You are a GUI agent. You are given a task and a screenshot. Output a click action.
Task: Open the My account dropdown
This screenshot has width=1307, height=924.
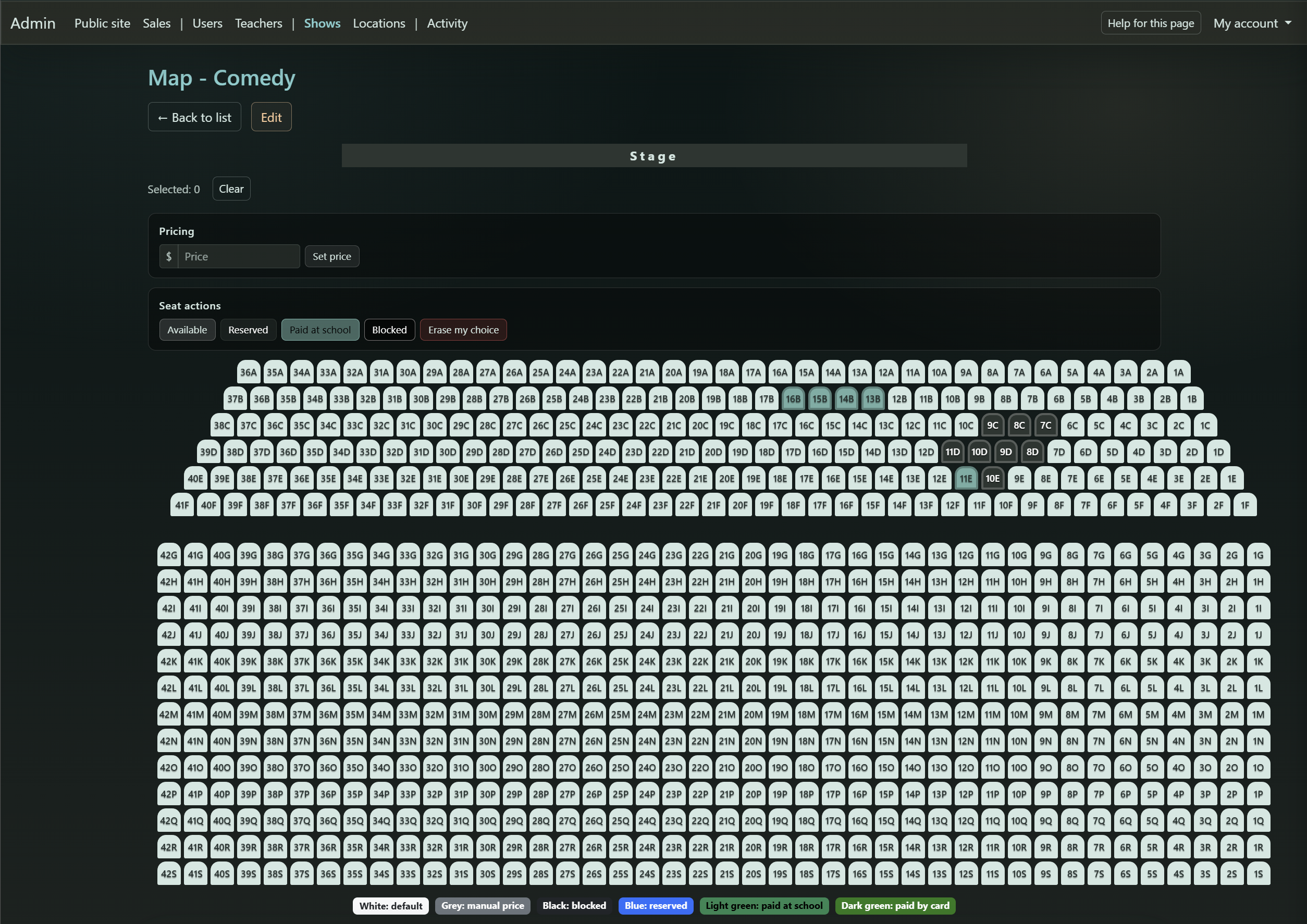coord(1252,23)
